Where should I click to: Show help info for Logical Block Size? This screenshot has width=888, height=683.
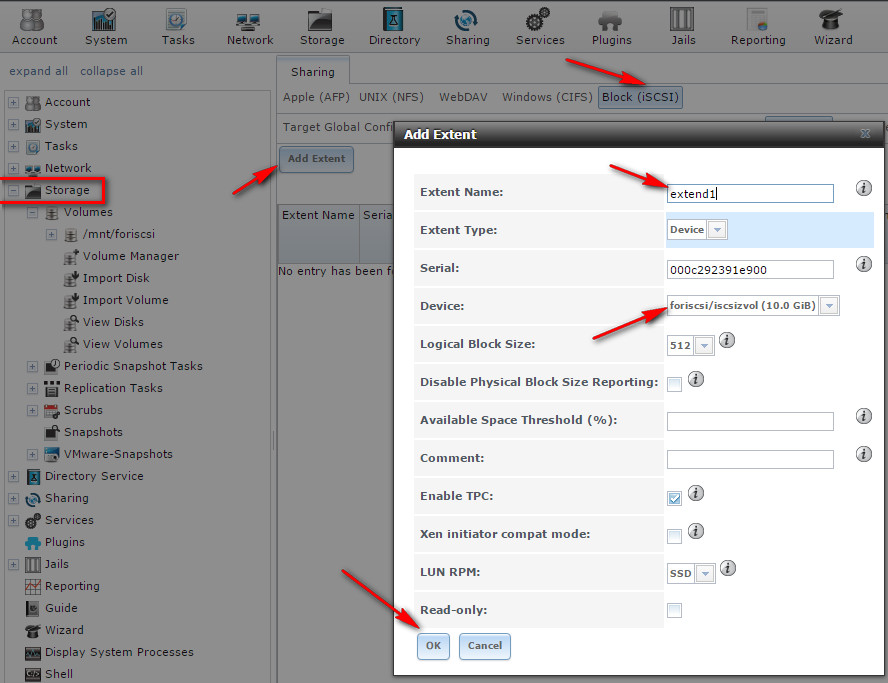(727, 340)
